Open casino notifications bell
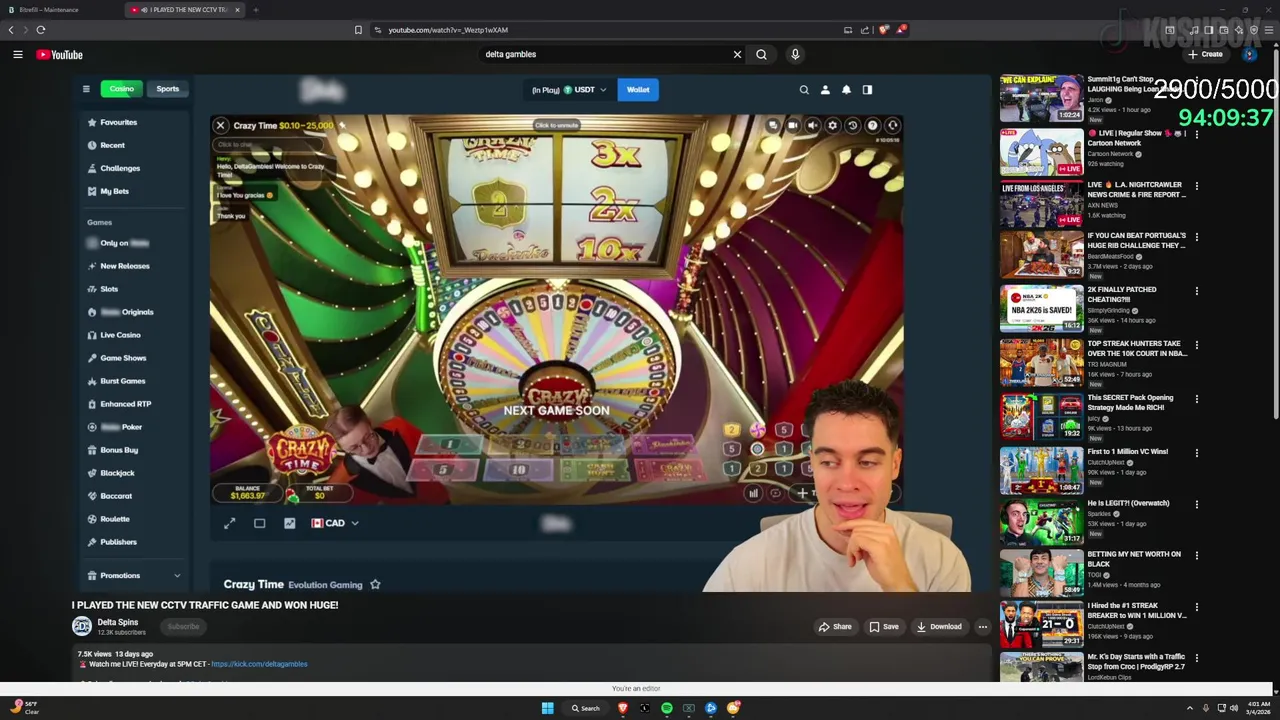 pos(846,90)
